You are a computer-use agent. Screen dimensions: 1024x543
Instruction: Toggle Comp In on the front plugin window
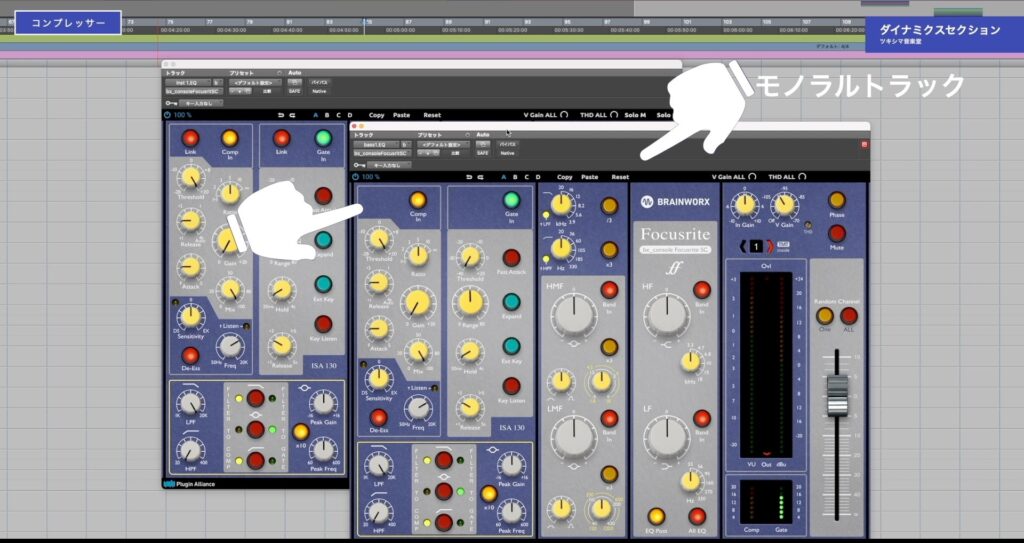click(417, 200)
